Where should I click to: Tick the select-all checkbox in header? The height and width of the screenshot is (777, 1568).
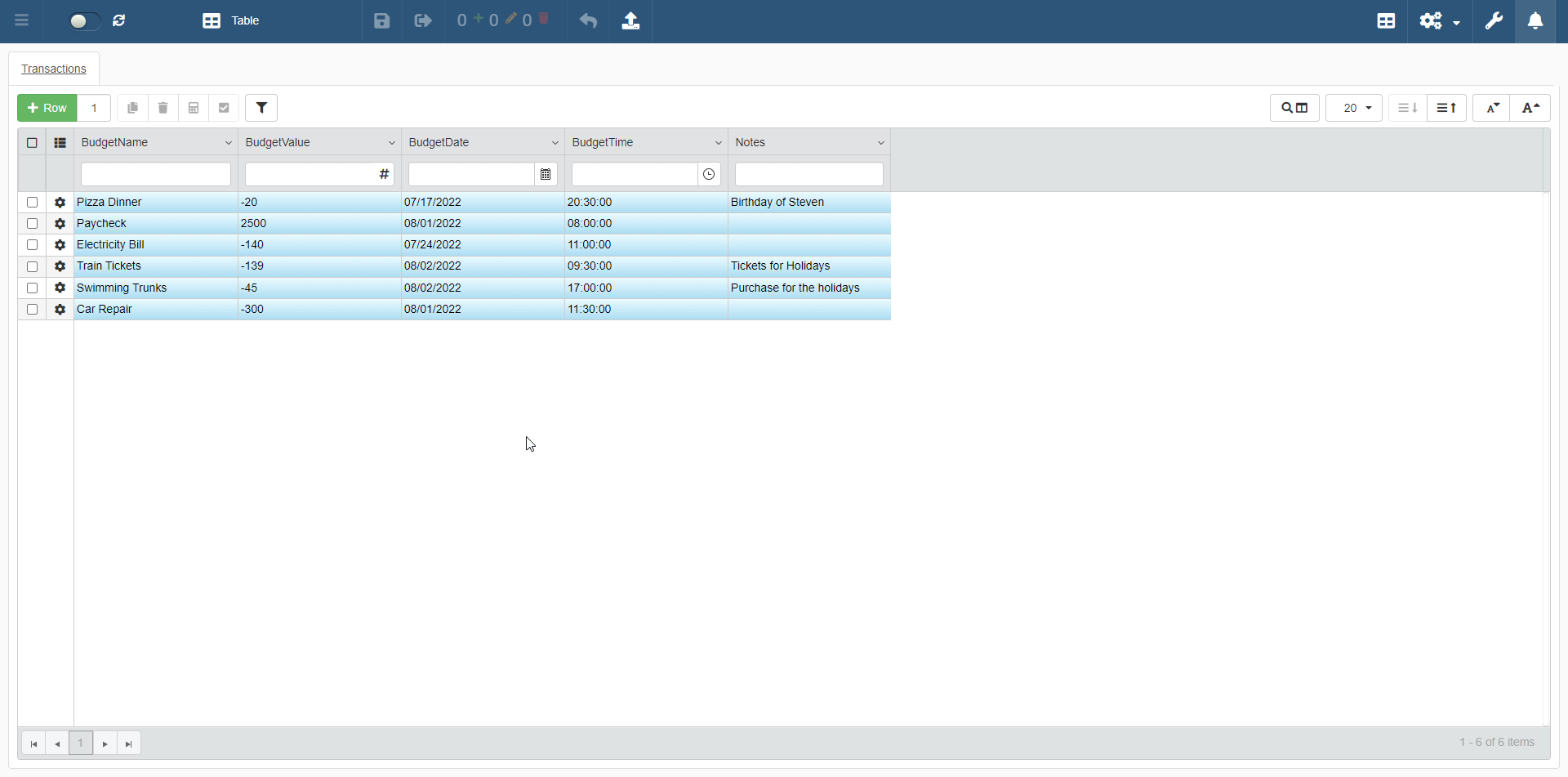[33, 143]
